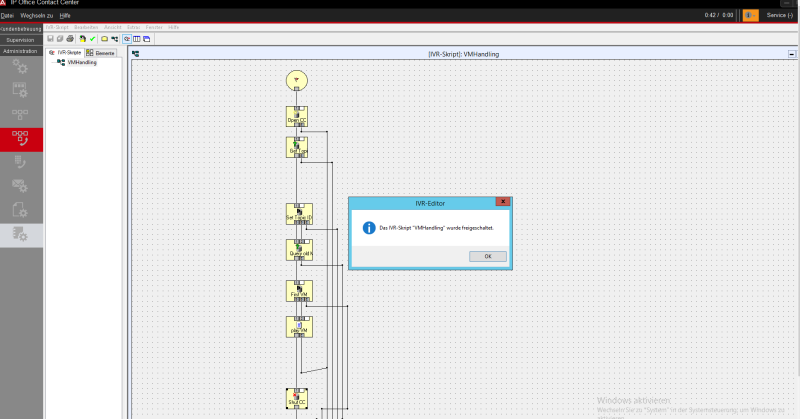Open the Hilfe menu in top bar
This screenshot has width=800, height=419.
click(x=65, y=16)
